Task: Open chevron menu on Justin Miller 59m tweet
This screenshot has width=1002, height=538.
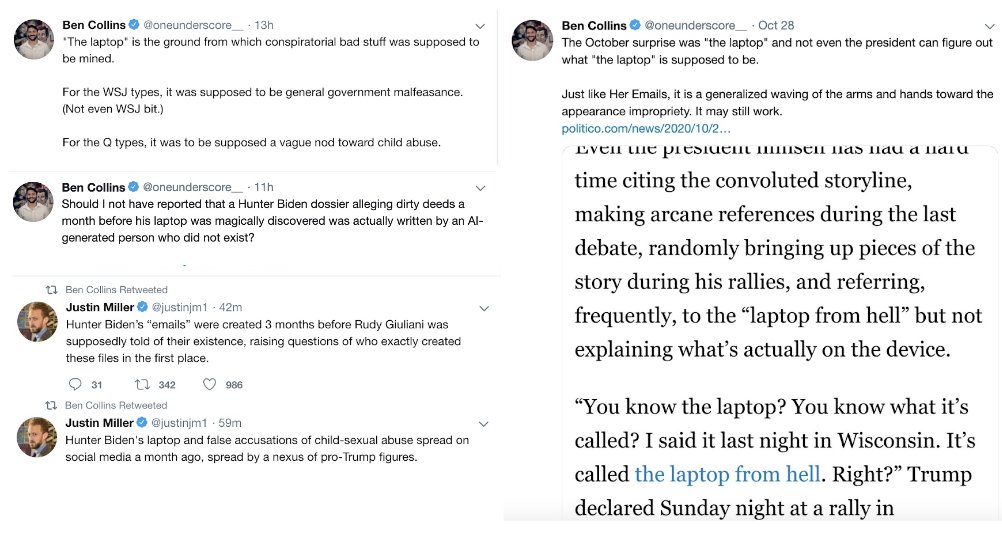Action: coord(484,424)
